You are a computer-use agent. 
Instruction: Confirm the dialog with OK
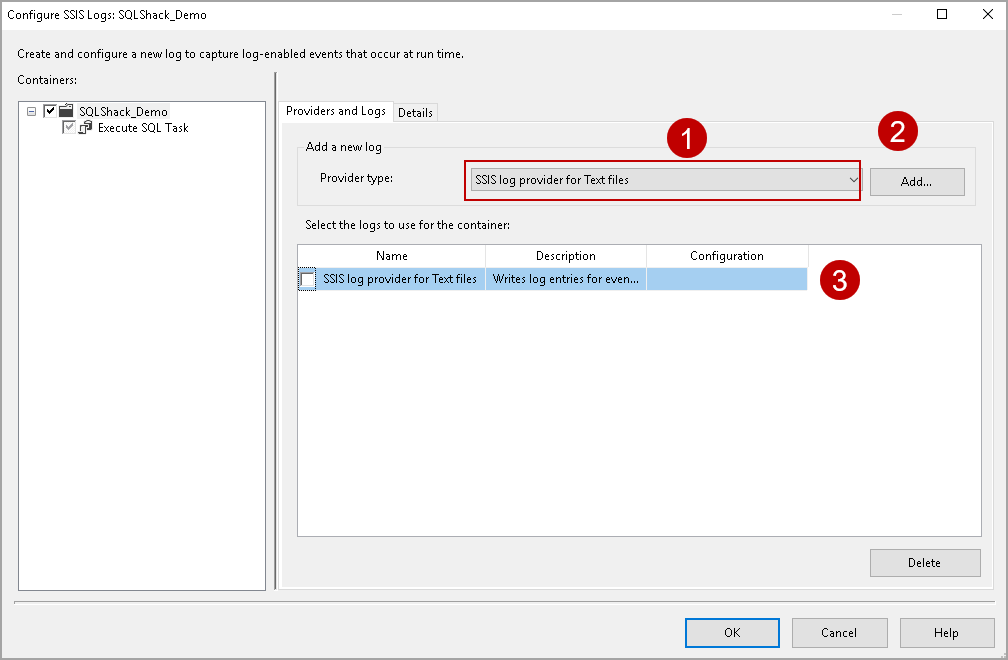(732, 632)
